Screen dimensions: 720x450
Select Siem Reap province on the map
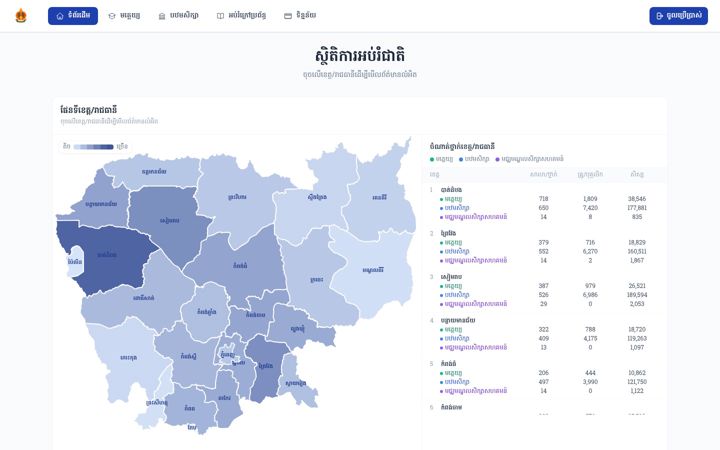pyautogui.click(x=169, y=220)
